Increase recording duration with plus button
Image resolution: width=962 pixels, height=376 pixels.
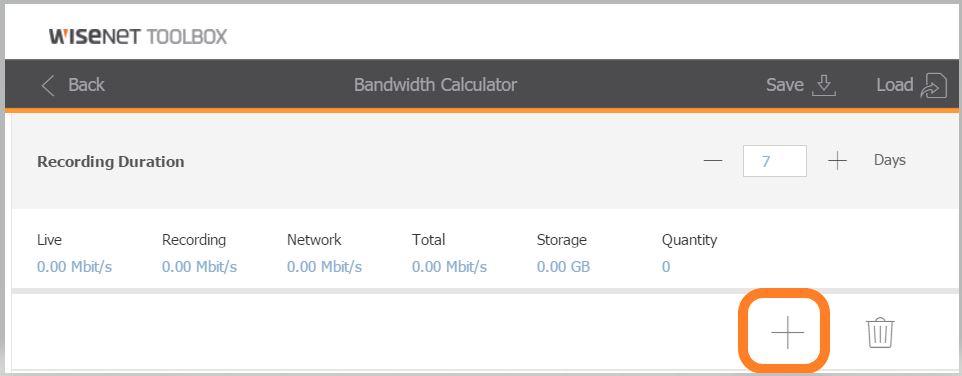pos(837,161)
